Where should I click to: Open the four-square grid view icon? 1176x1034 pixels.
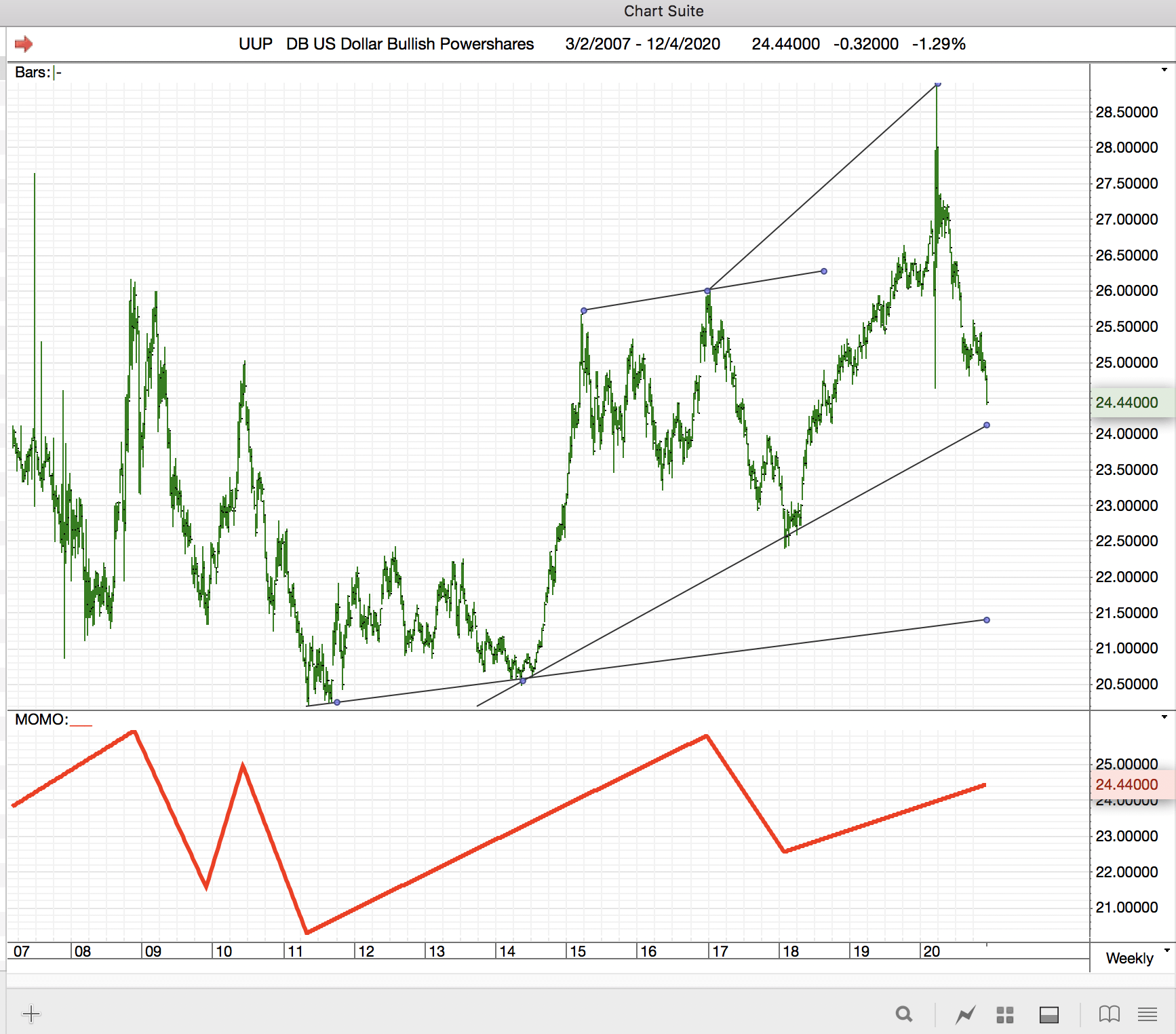[x=1005, y=1014]
